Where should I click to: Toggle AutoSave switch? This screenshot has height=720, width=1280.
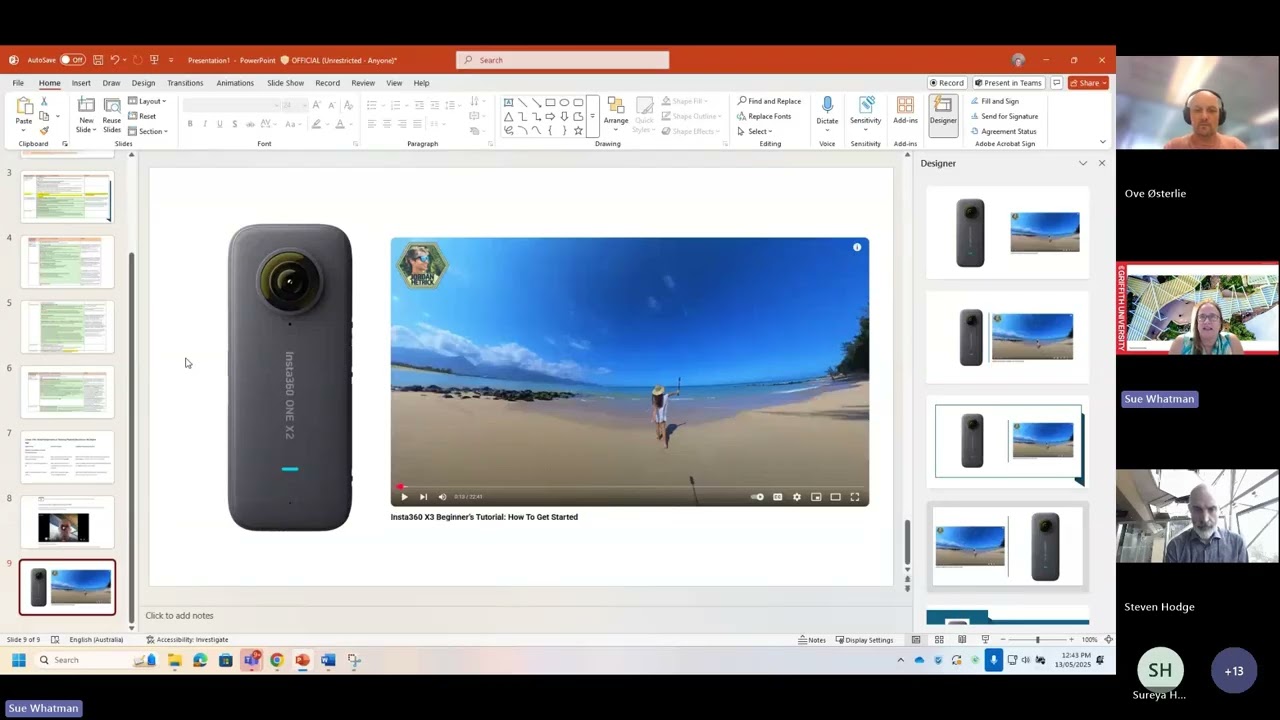pyautogui.click(x=72, y=60)
